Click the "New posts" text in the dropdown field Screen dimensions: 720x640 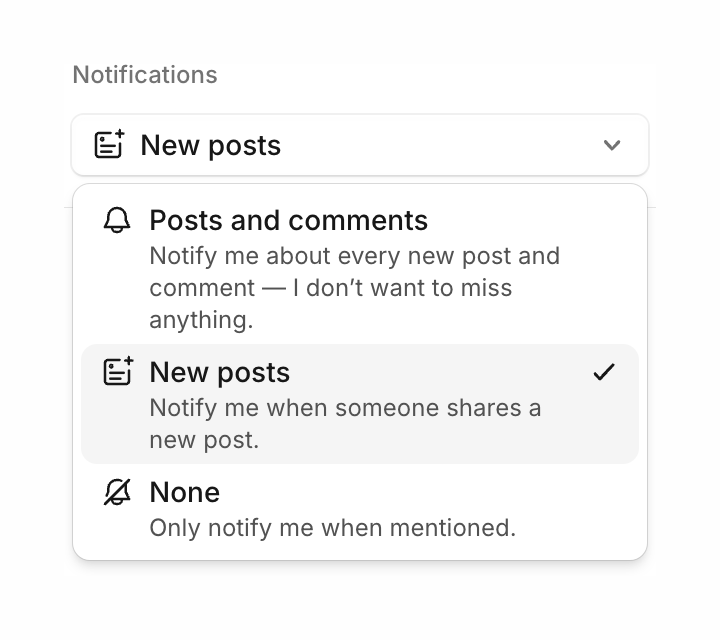click(210, 145)
